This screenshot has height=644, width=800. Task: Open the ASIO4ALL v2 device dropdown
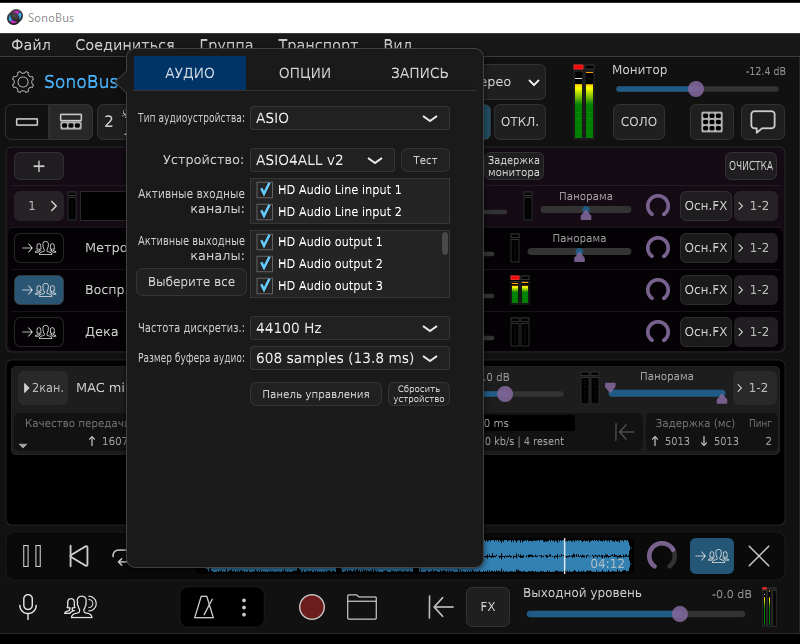click(x=322, y=160)
